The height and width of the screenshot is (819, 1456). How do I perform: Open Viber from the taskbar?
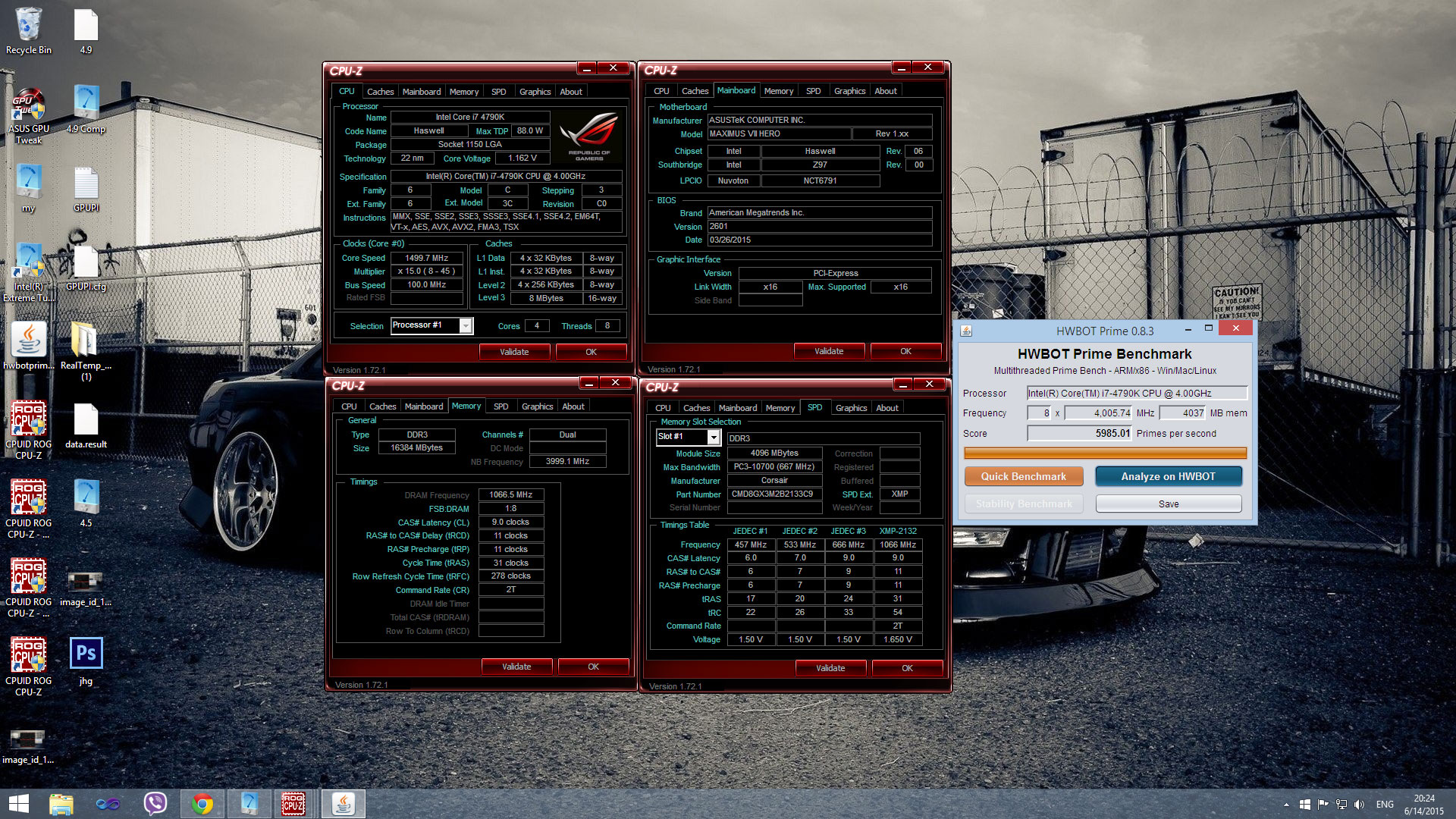(x=155, y=804)
